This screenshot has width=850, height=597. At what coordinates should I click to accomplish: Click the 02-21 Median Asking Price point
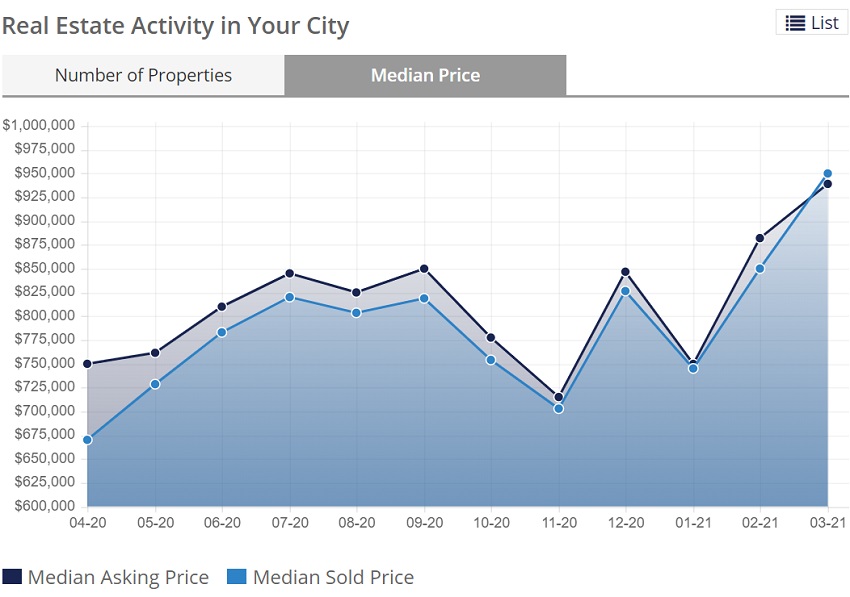(760, 238)
